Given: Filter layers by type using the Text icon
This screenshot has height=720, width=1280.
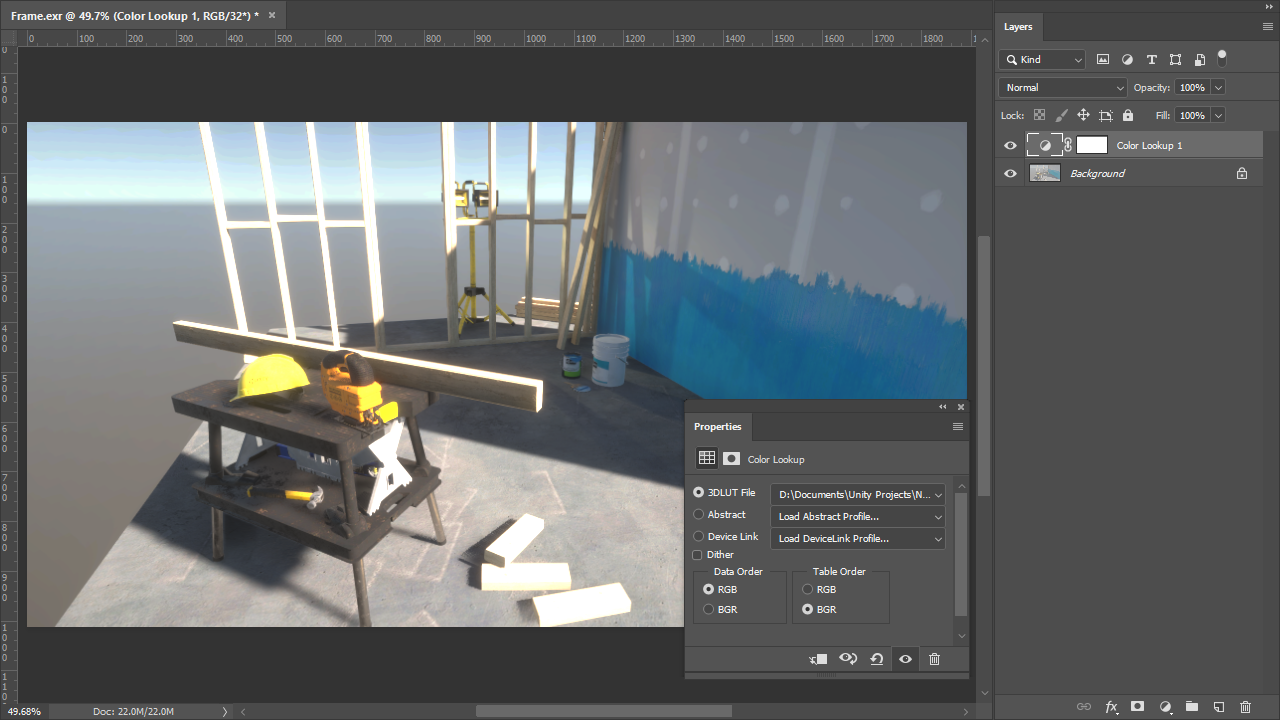Looking at the screenshot, I should point(1151,59).
